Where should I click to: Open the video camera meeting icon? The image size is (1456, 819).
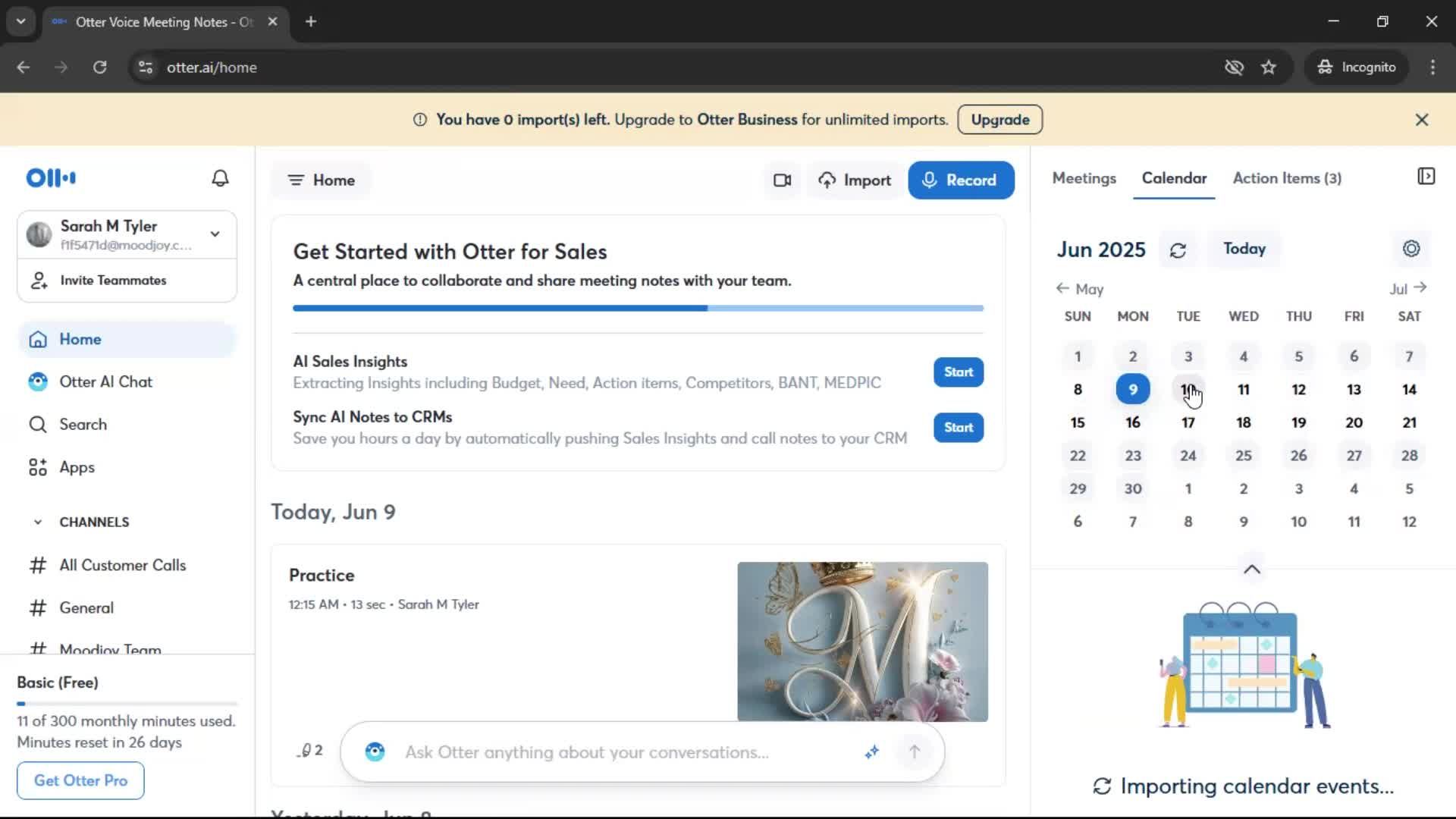pos(782,180)
